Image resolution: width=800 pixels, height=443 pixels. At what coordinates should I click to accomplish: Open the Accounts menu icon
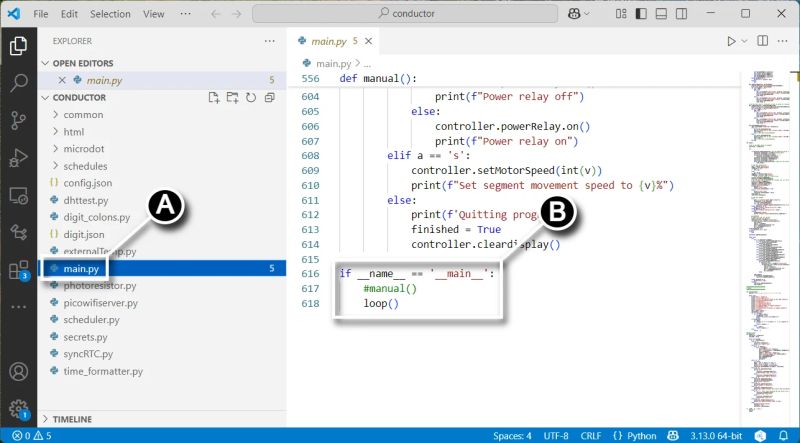(18, 372)
